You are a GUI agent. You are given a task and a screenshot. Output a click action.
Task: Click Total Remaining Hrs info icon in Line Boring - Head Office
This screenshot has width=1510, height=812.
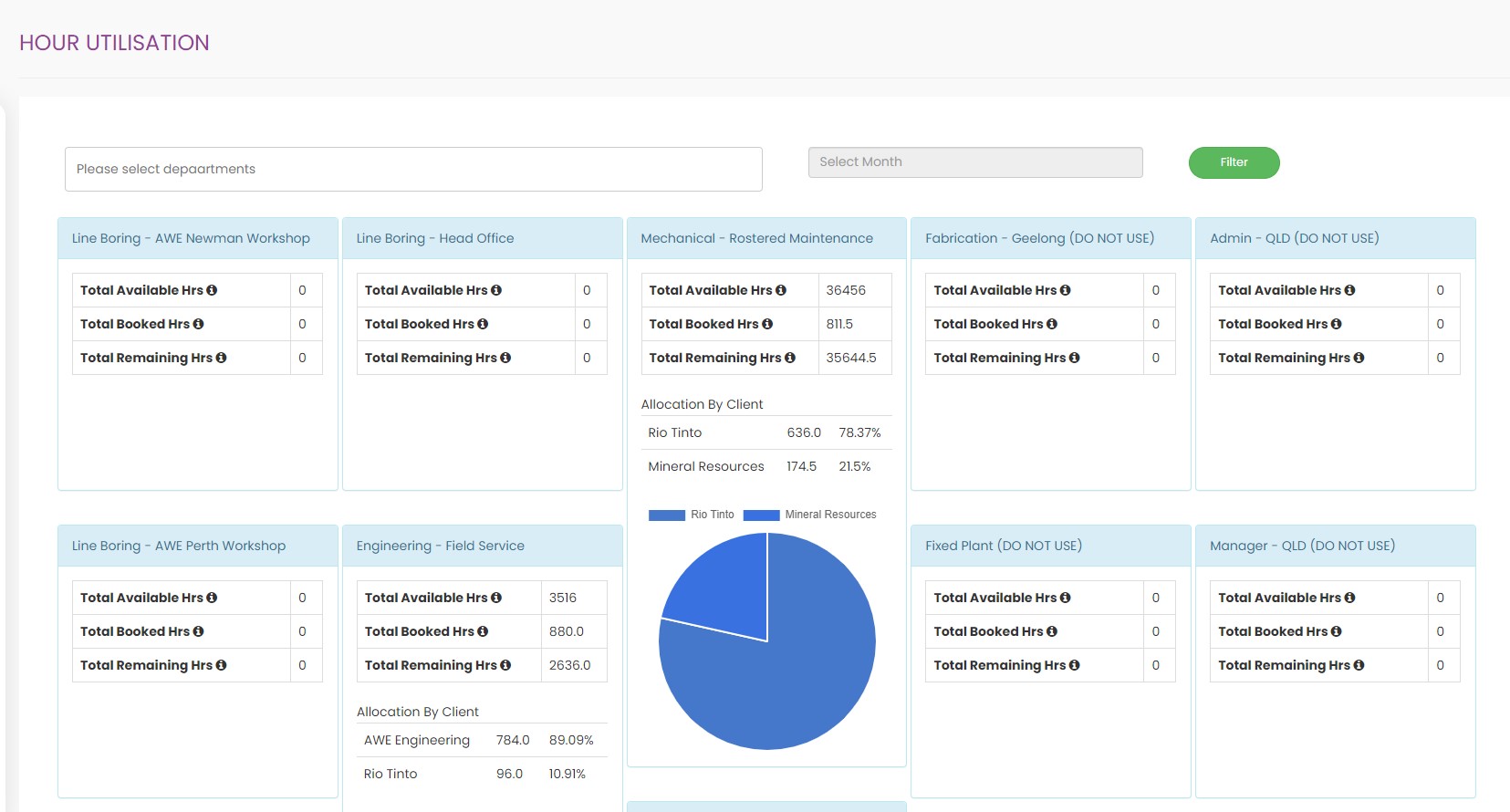tap(505, 358)
